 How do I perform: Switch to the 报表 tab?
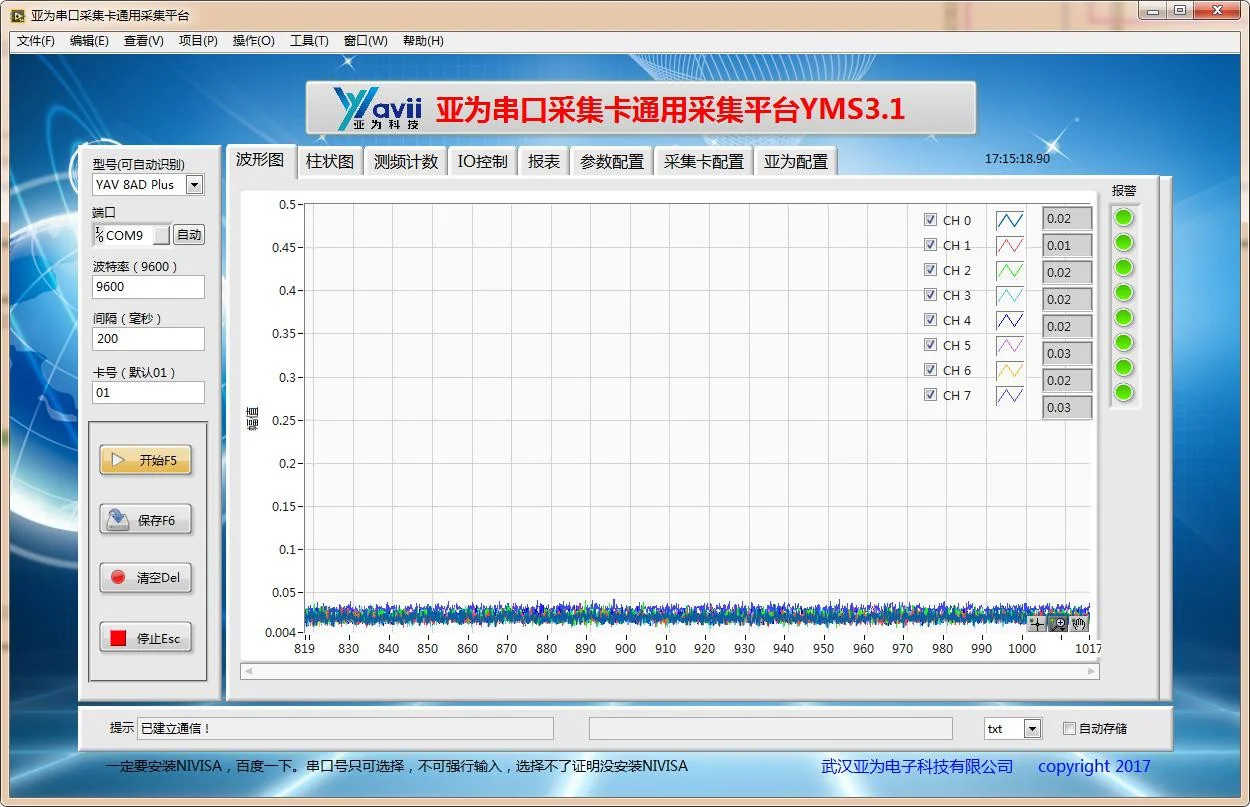[544, 162]
